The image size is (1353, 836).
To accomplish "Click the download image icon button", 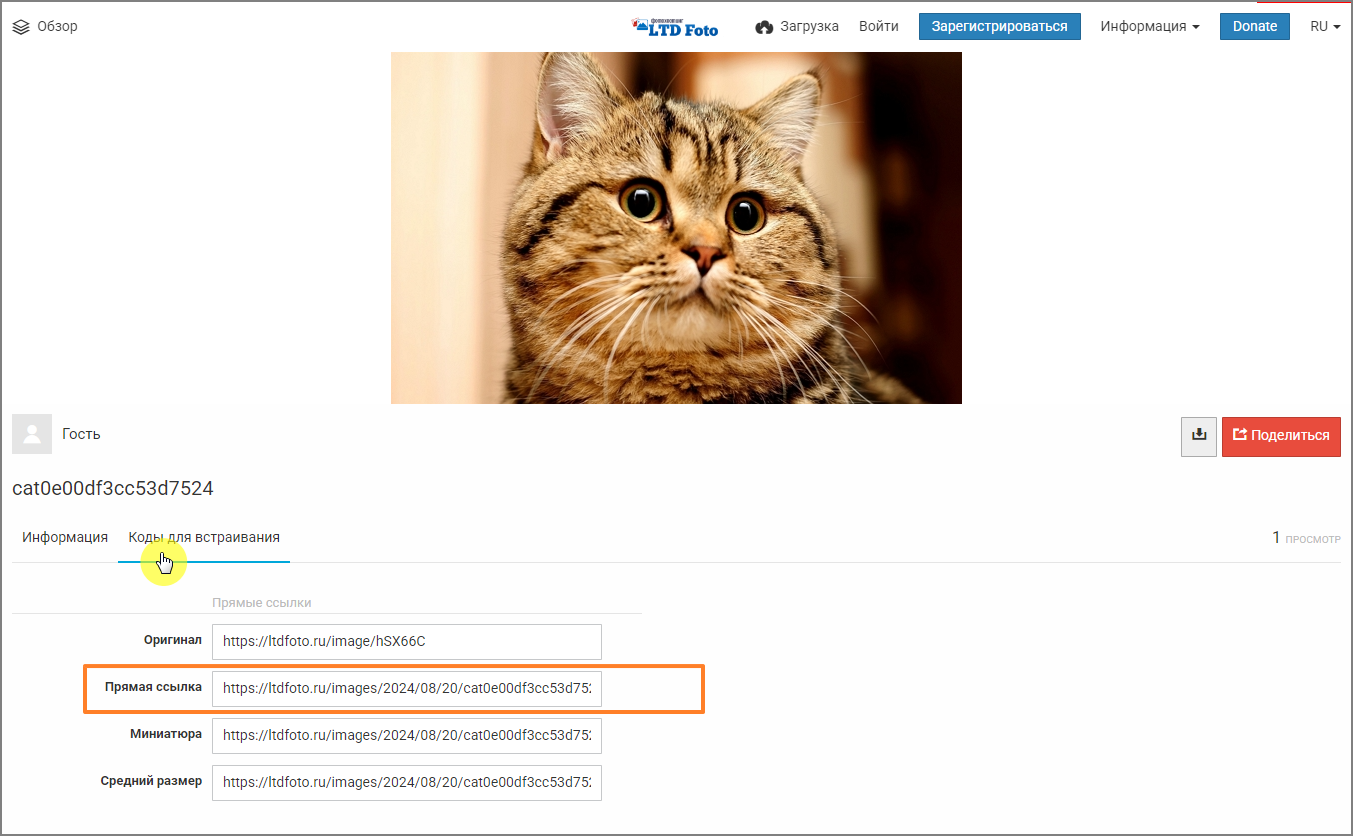I will tap(1199, 436).
